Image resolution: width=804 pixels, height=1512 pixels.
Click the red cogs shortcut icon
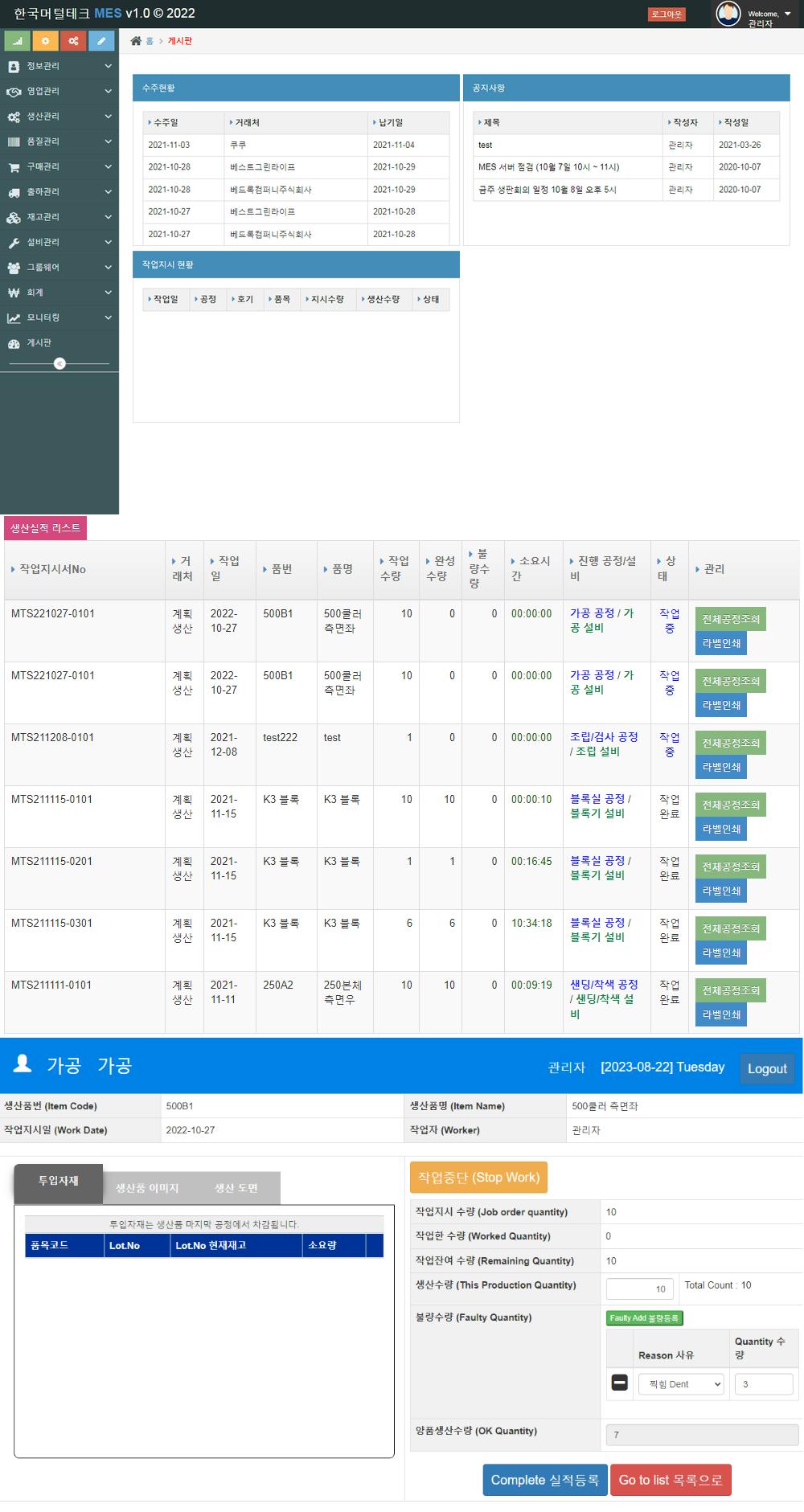(73, 41)
